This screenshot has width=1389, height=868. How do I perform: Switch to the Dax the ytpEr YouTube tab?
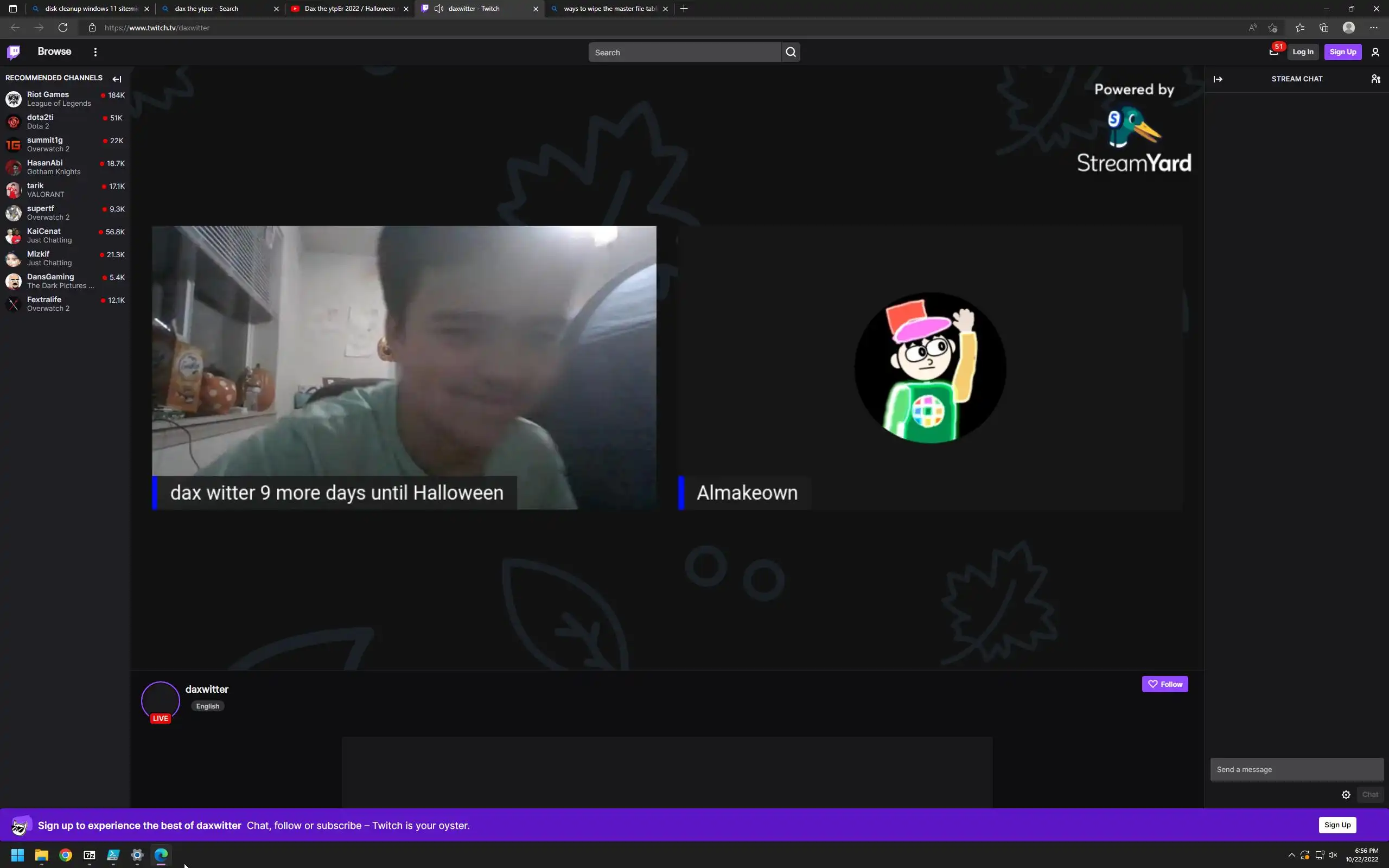(x=349, y=9)
